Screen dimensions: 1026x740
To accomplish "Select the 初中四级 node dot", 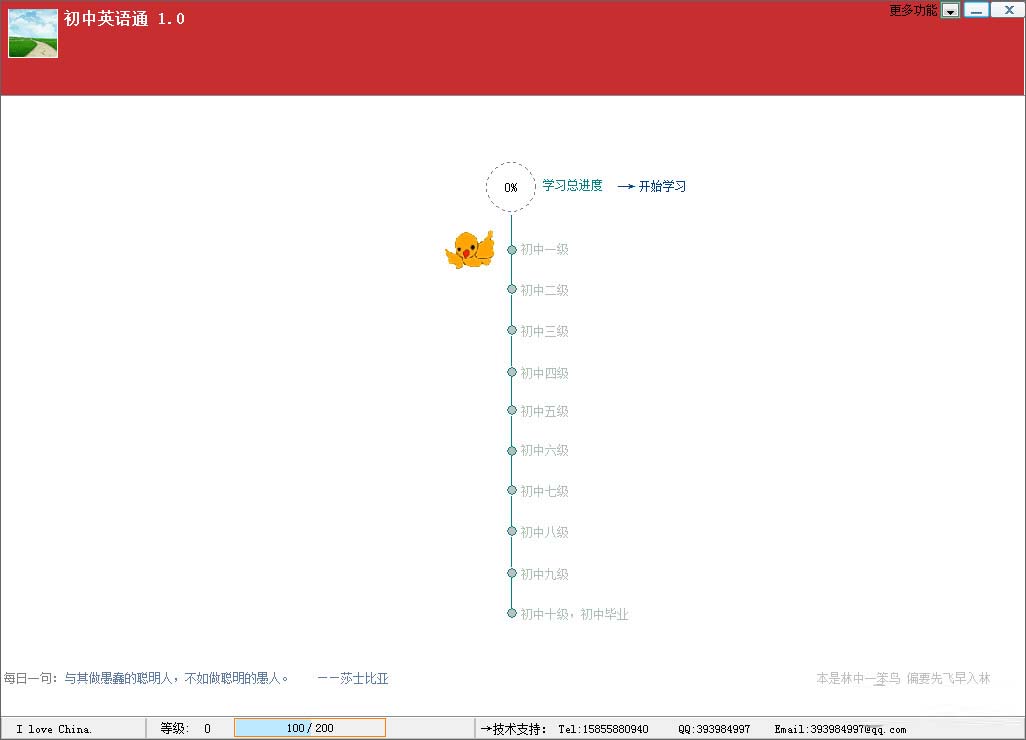I will click(512, 372).
